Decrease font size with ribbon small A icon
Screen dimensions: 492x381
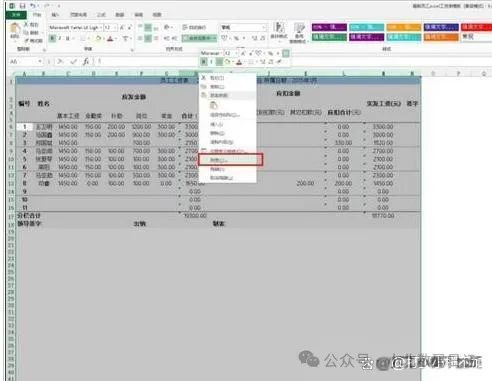130,27
